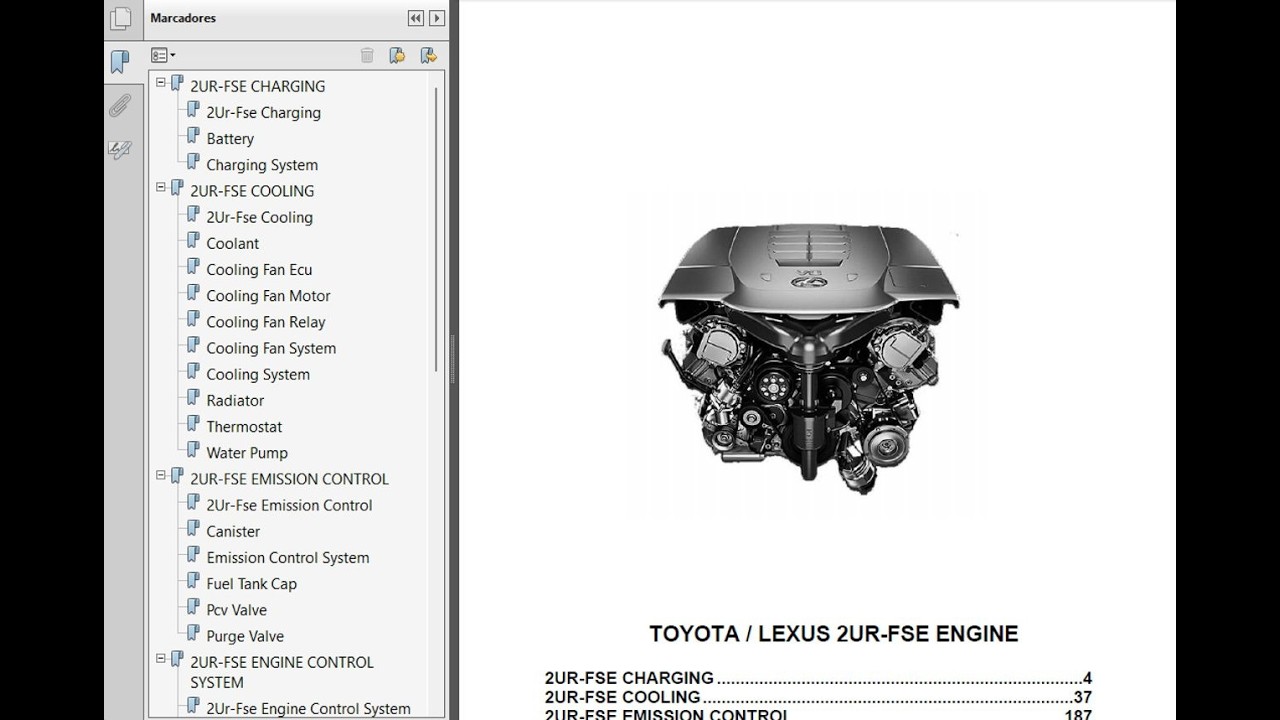Open the Thermostat bookmark
The width and height of the screenshot is (1280, 720).
245,426
